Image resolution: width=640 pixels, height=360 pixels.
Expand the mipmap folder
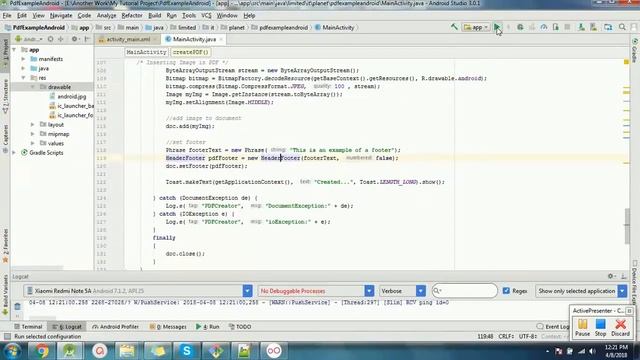[33, 134]
